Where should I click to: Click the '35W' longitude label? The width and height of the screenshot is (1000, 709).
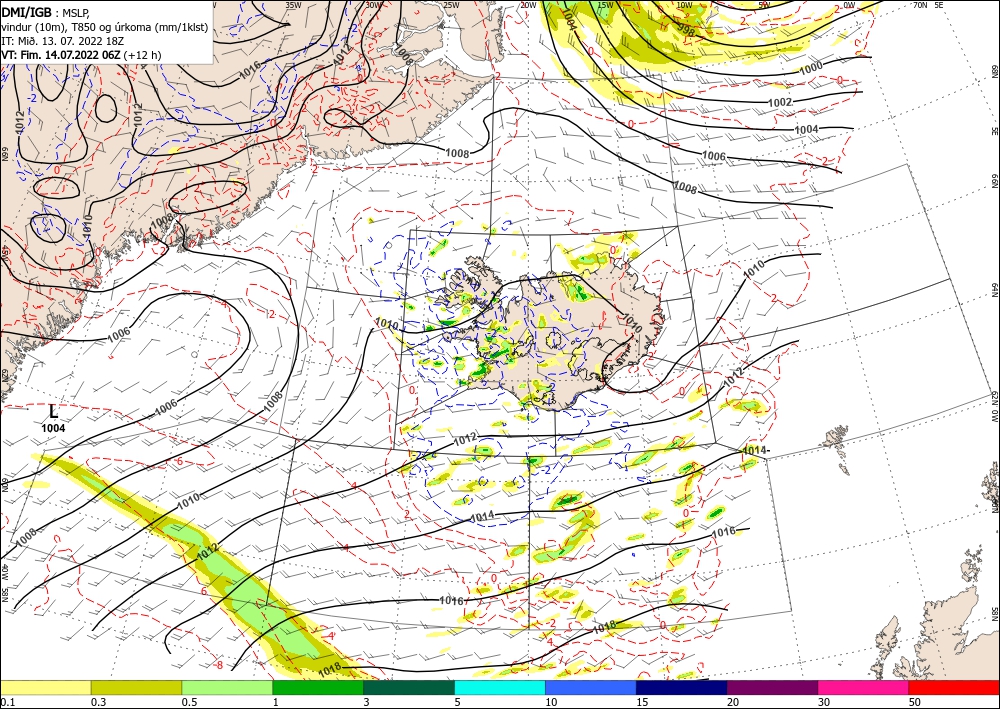(293, 5)
